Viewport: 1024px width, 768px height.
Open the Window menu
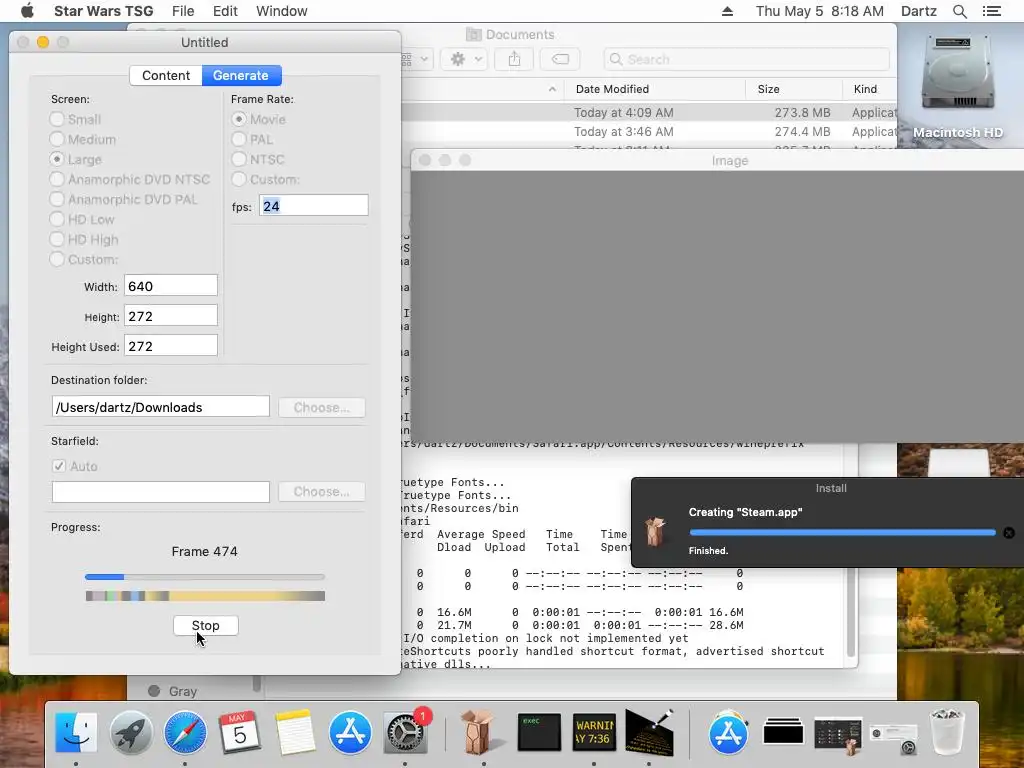point(281,11)
